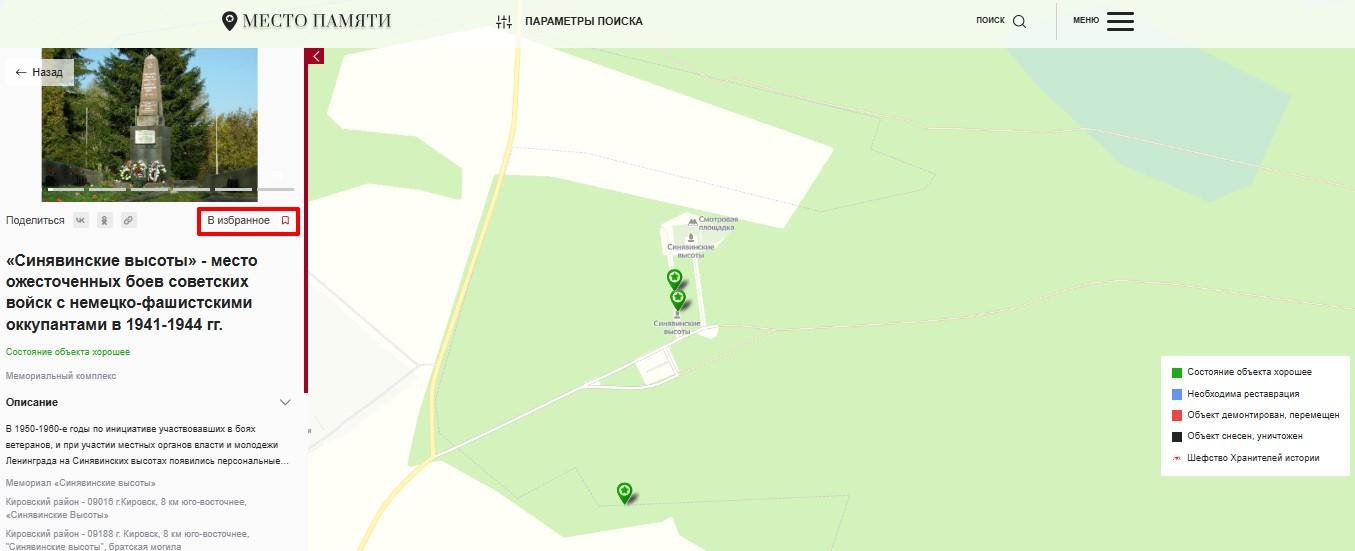This screenshot has height=551, width=1355.
Task: Click the search parameters sliders icon
Action: [504, 21]
